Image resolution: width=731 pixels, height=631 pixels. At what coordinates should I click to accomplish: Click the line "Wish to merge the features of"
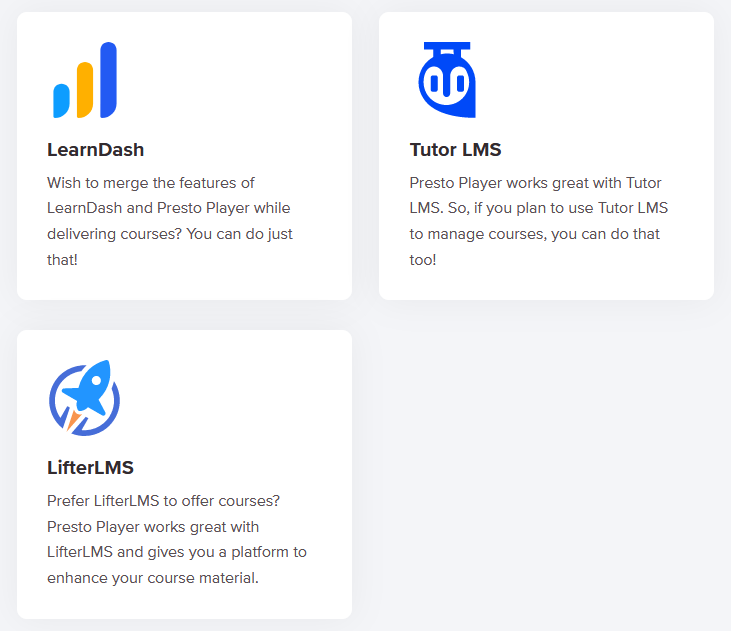151,183
